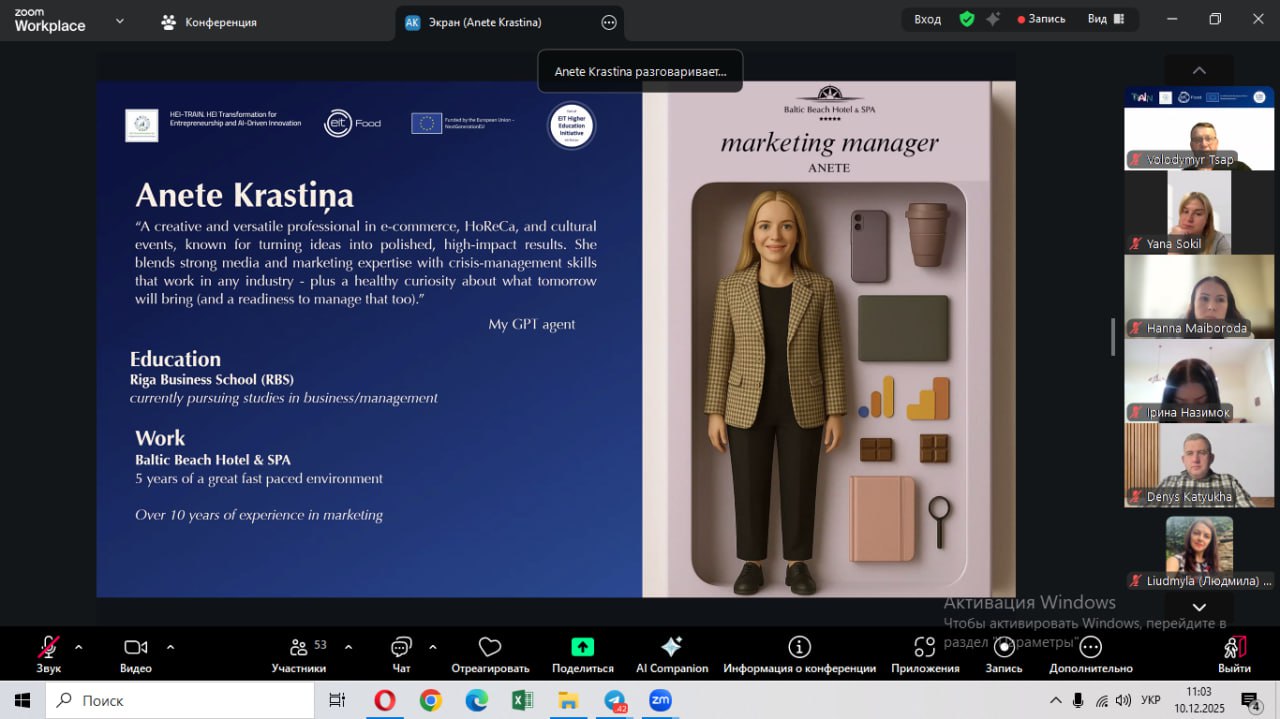Expand chat options arrow next to Чат
Screen dimensions: 1280x719
coord(432,646)
